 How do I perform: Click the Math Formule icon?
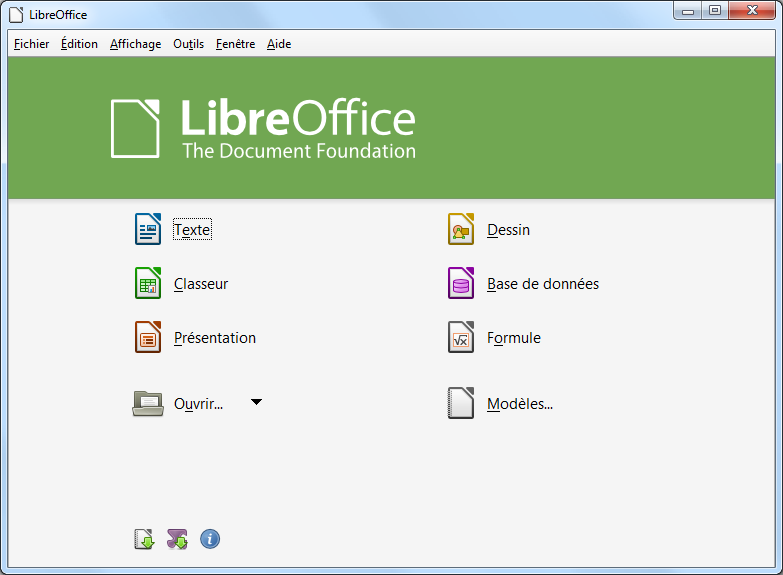click(461, 337)
